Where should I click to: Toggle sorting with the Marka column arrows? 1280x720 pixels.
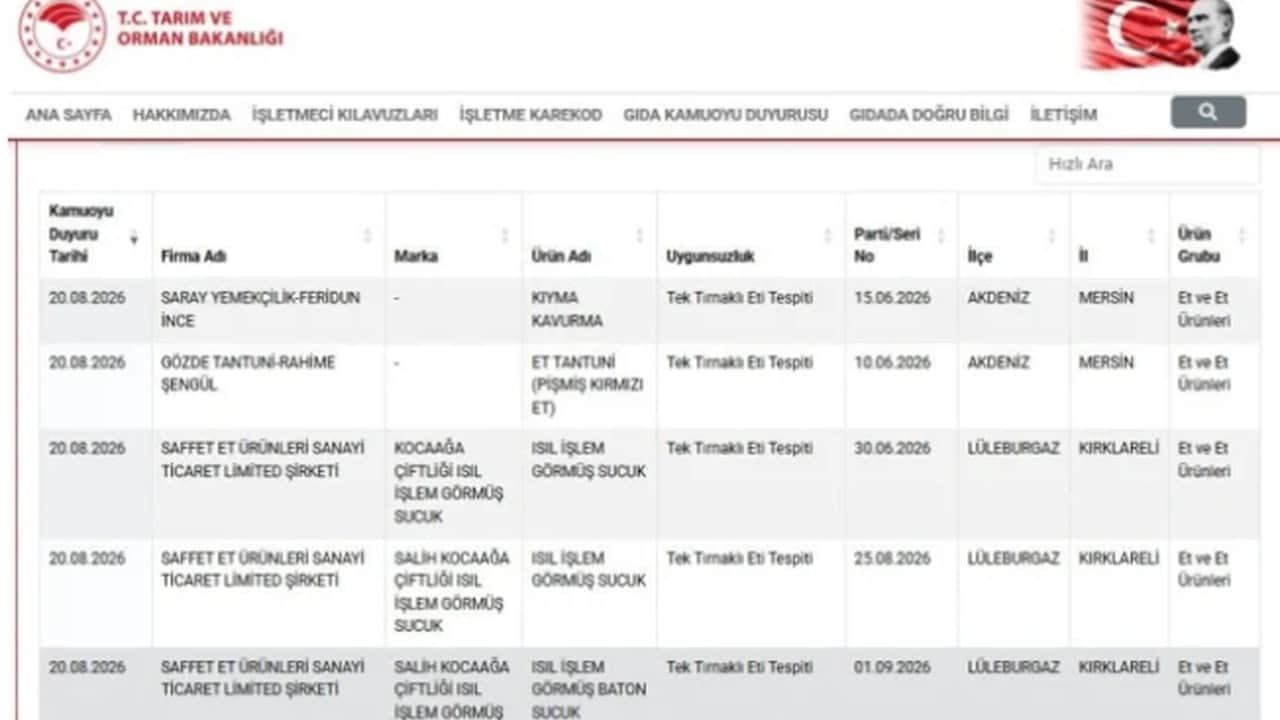tap(504, 236)
